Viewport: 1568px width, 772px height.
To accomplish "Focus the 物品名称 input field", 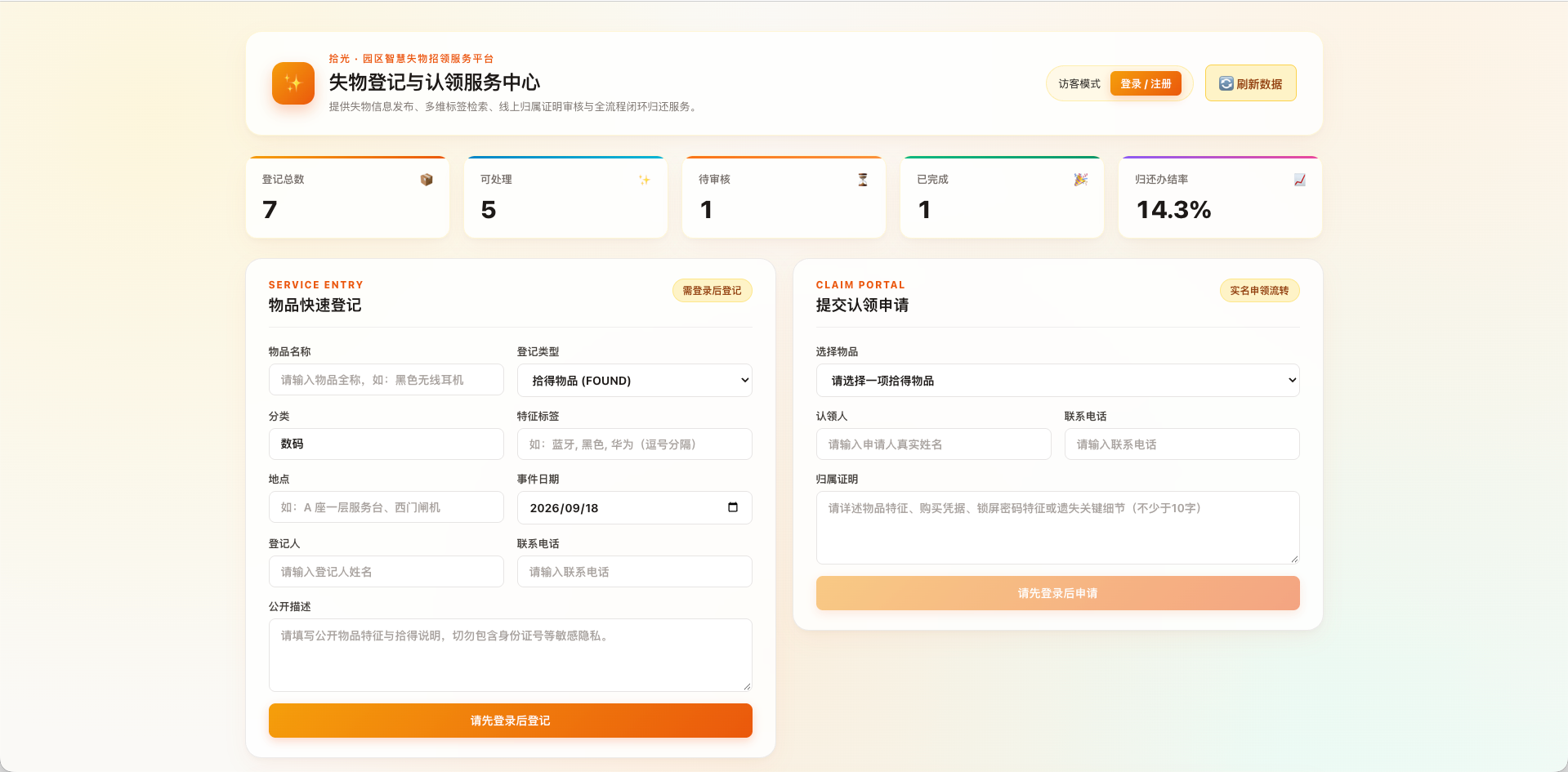I will click(386, 380).
